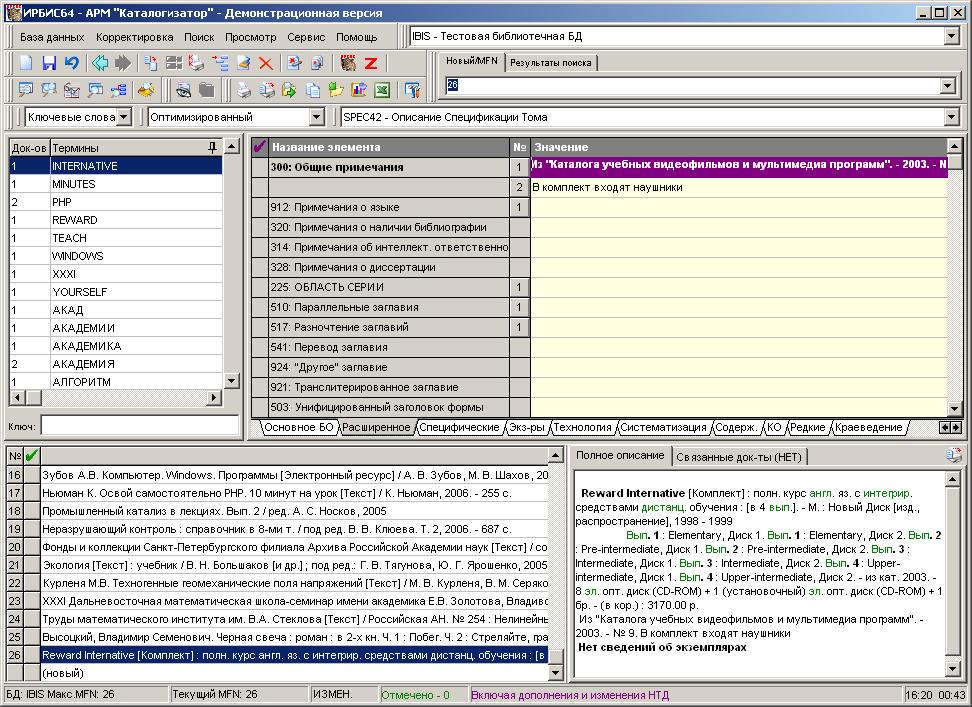Toggle green checkmark column header in records list
This screenshot has height=707, width=972.
31,456
